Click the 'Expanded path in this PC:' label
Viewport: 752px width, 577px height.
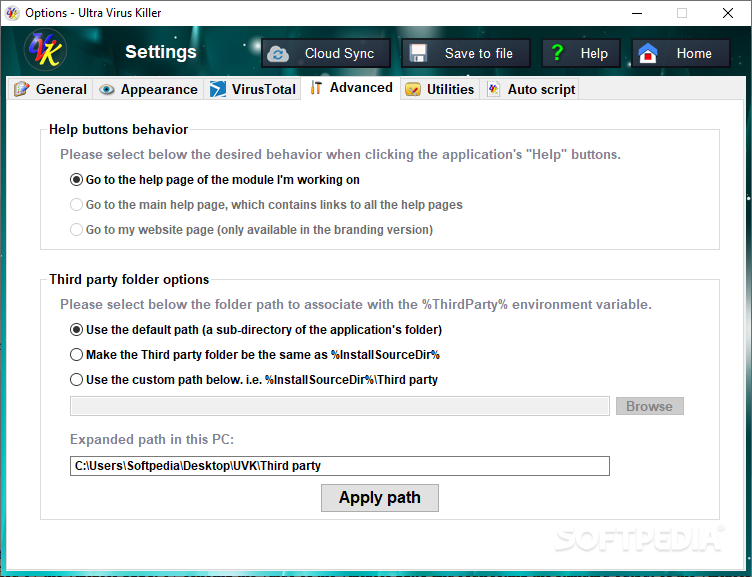(x=152, y=439)
